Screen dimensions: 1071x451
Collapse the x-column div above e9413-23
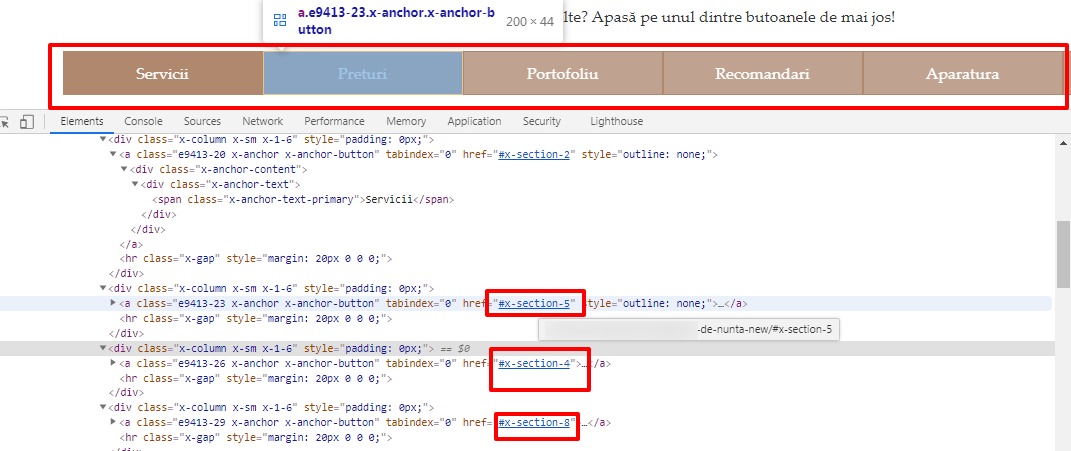(x=103, y=288)
